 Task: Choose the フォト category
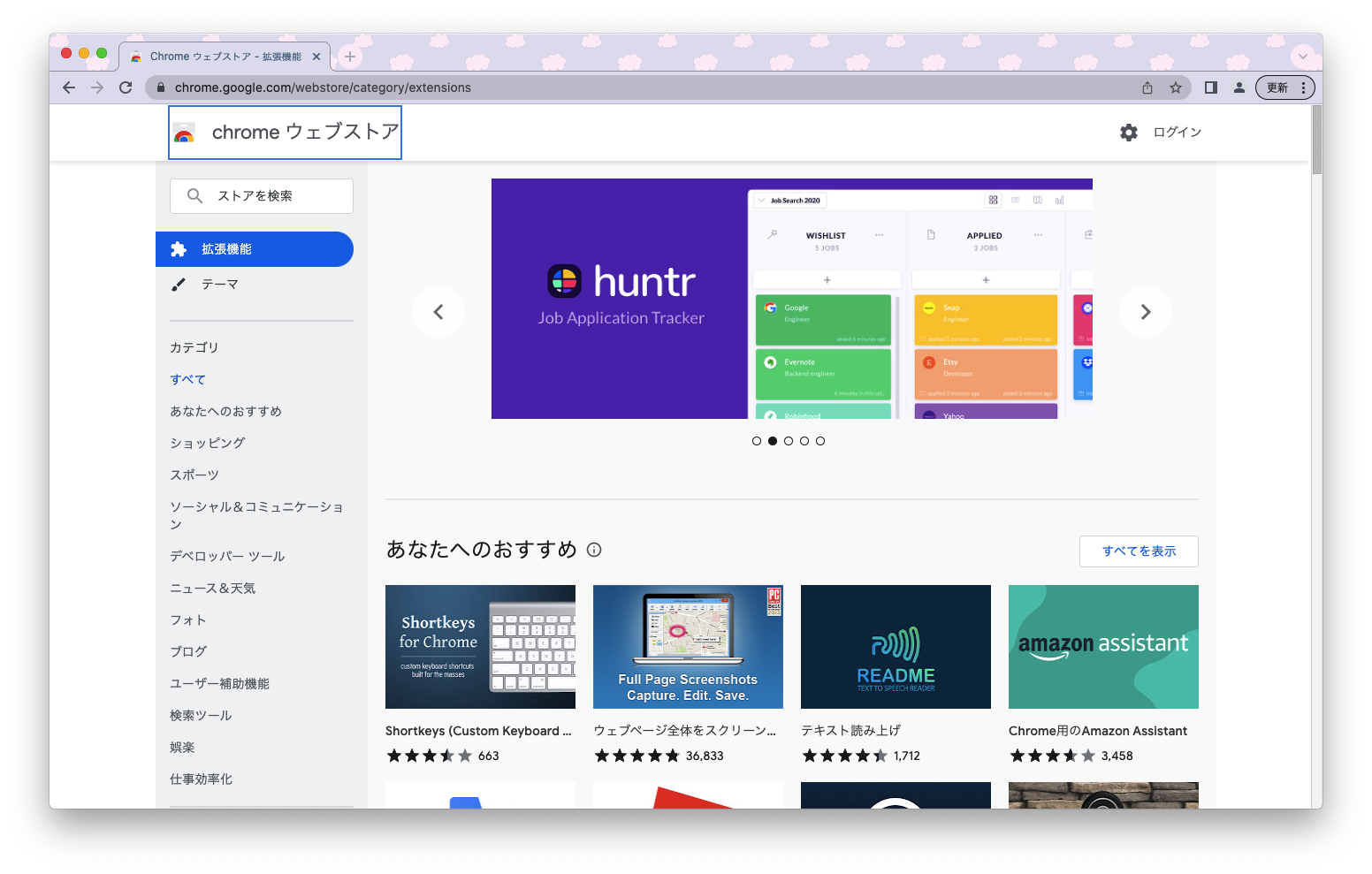187,620
